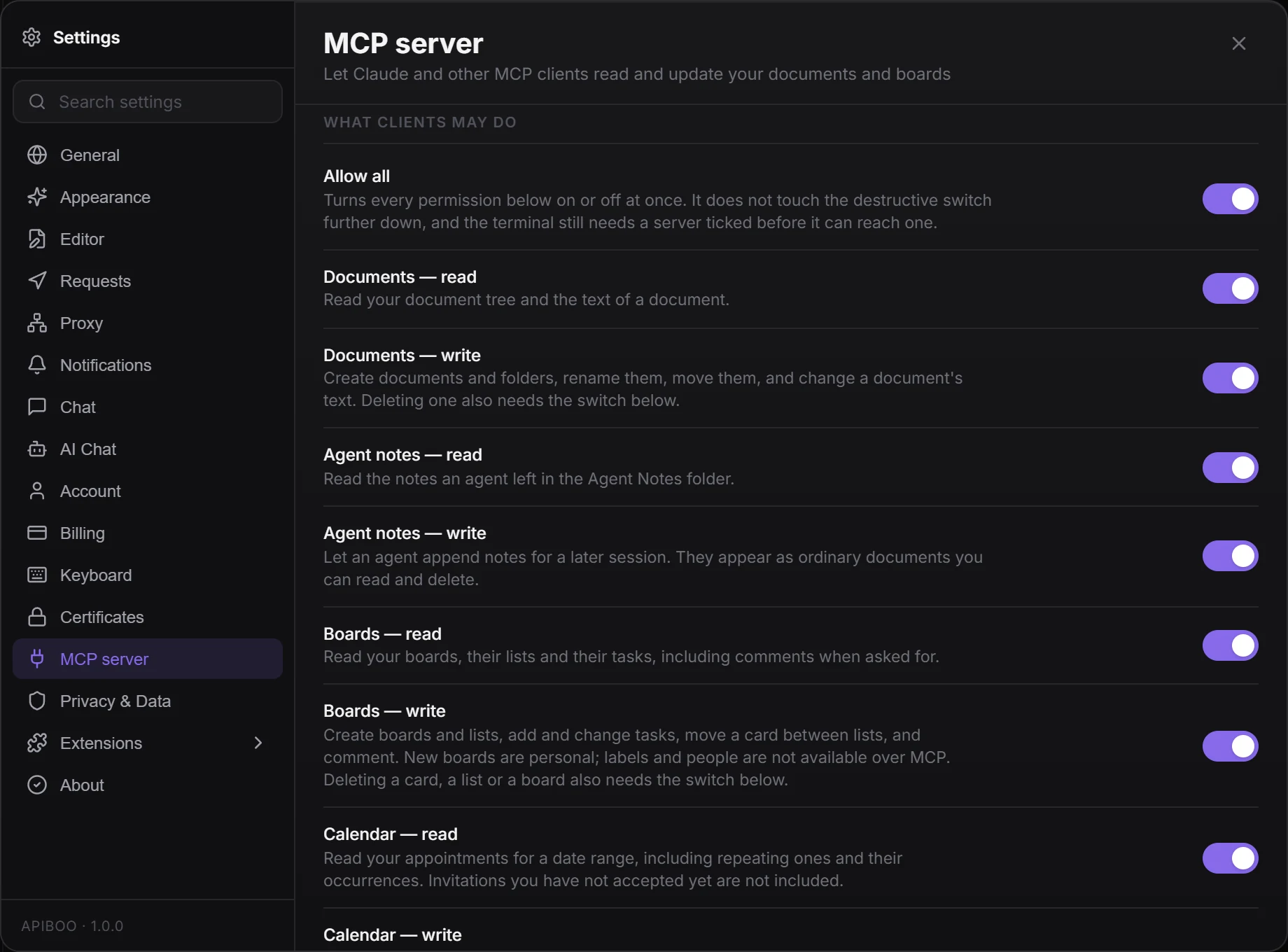Click the Chat bubble icon

(37, 407)
